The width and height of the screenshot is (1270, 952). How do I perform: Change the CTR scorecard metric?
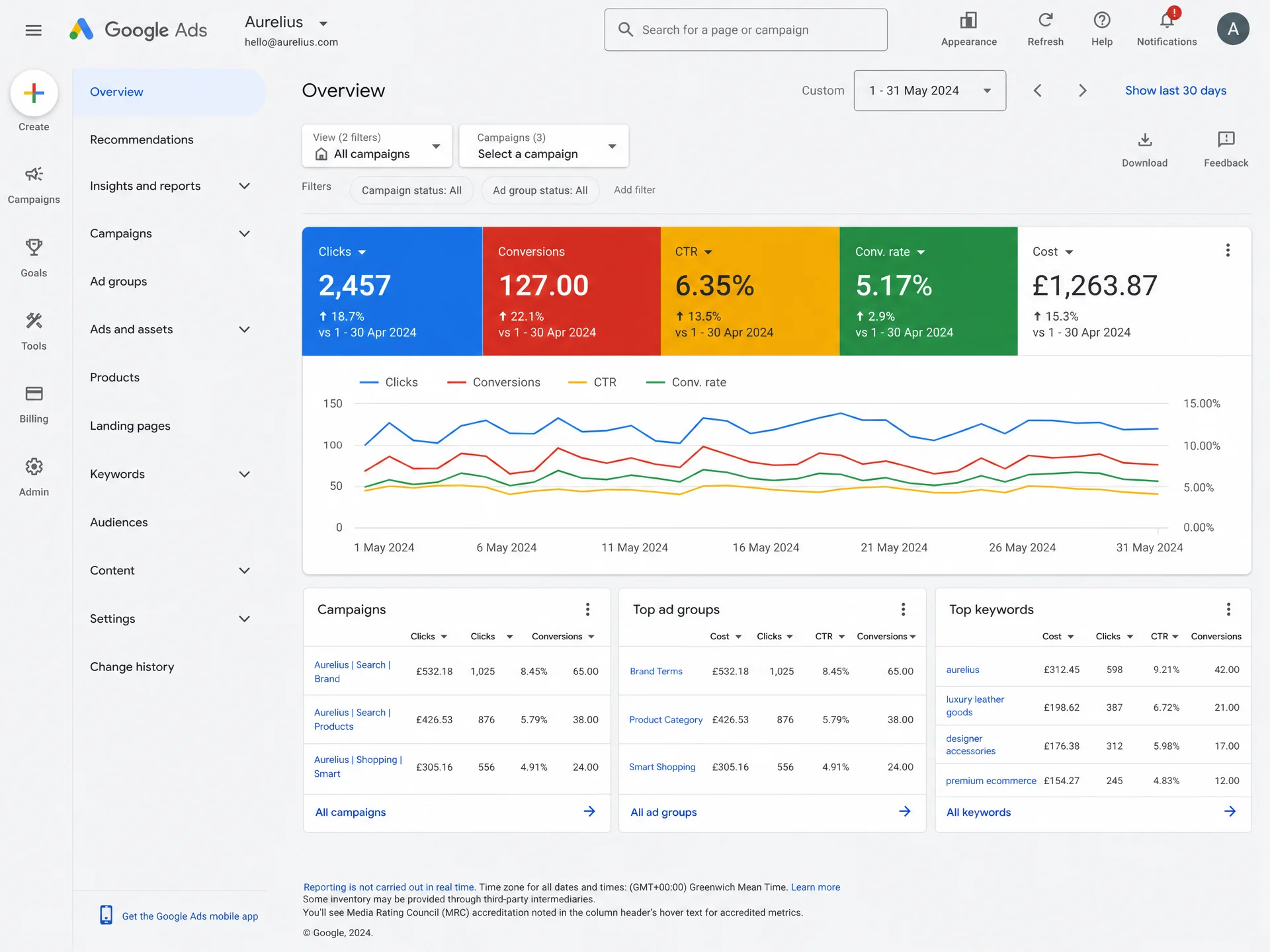[693, 252]
